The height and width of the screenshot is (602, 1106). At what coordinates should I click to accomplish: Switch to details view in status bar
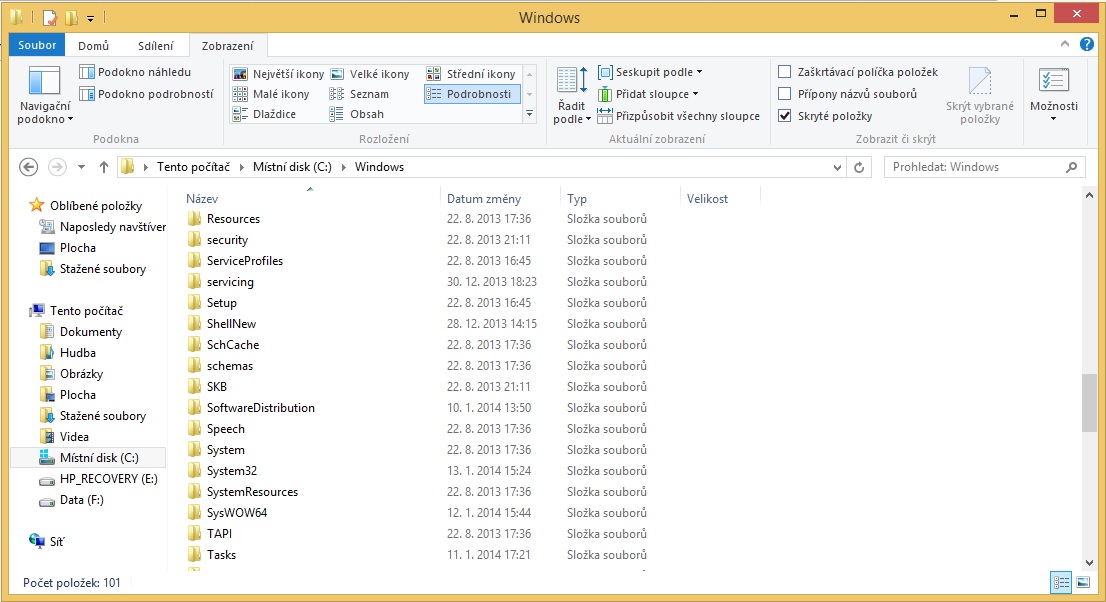(1062, 582)
